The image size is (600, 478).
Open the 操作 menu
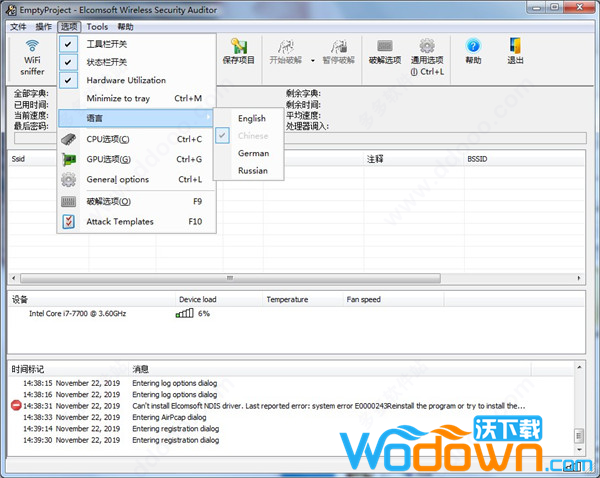point(43,27)
